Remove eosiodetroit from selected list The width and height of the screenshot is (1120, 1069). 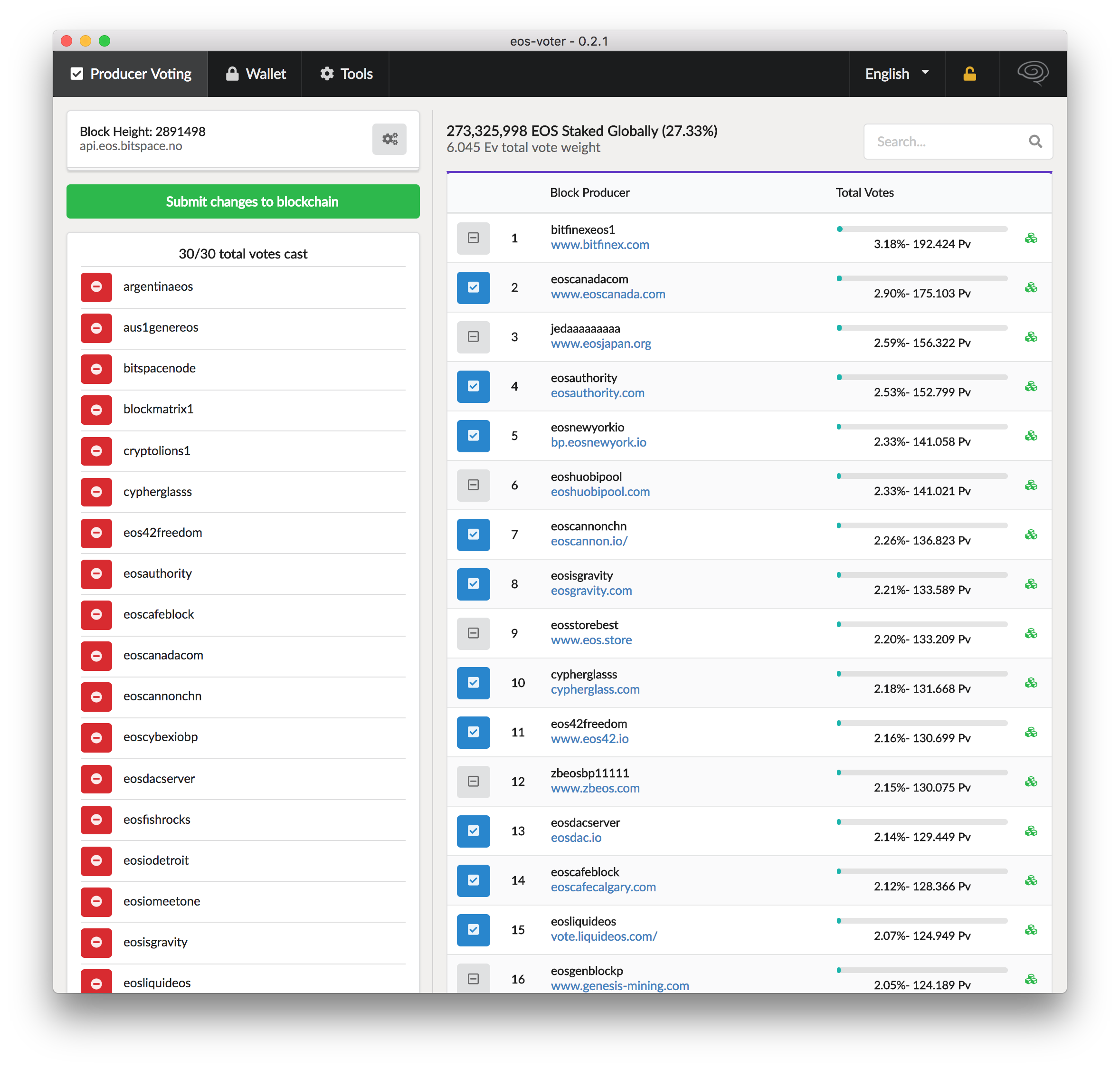tap(96, 860)
